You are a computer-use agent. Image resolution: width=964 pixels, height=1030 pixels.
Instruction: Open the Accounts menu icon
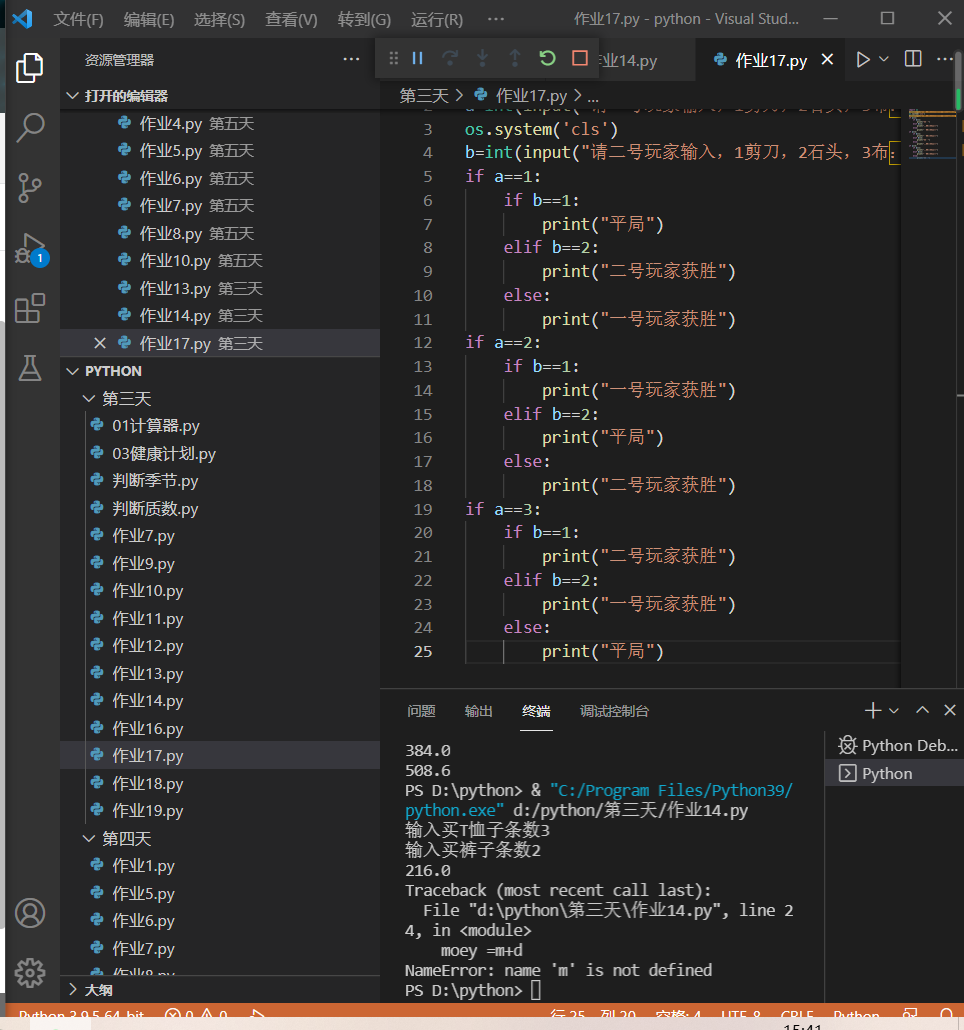click(30, 913)
